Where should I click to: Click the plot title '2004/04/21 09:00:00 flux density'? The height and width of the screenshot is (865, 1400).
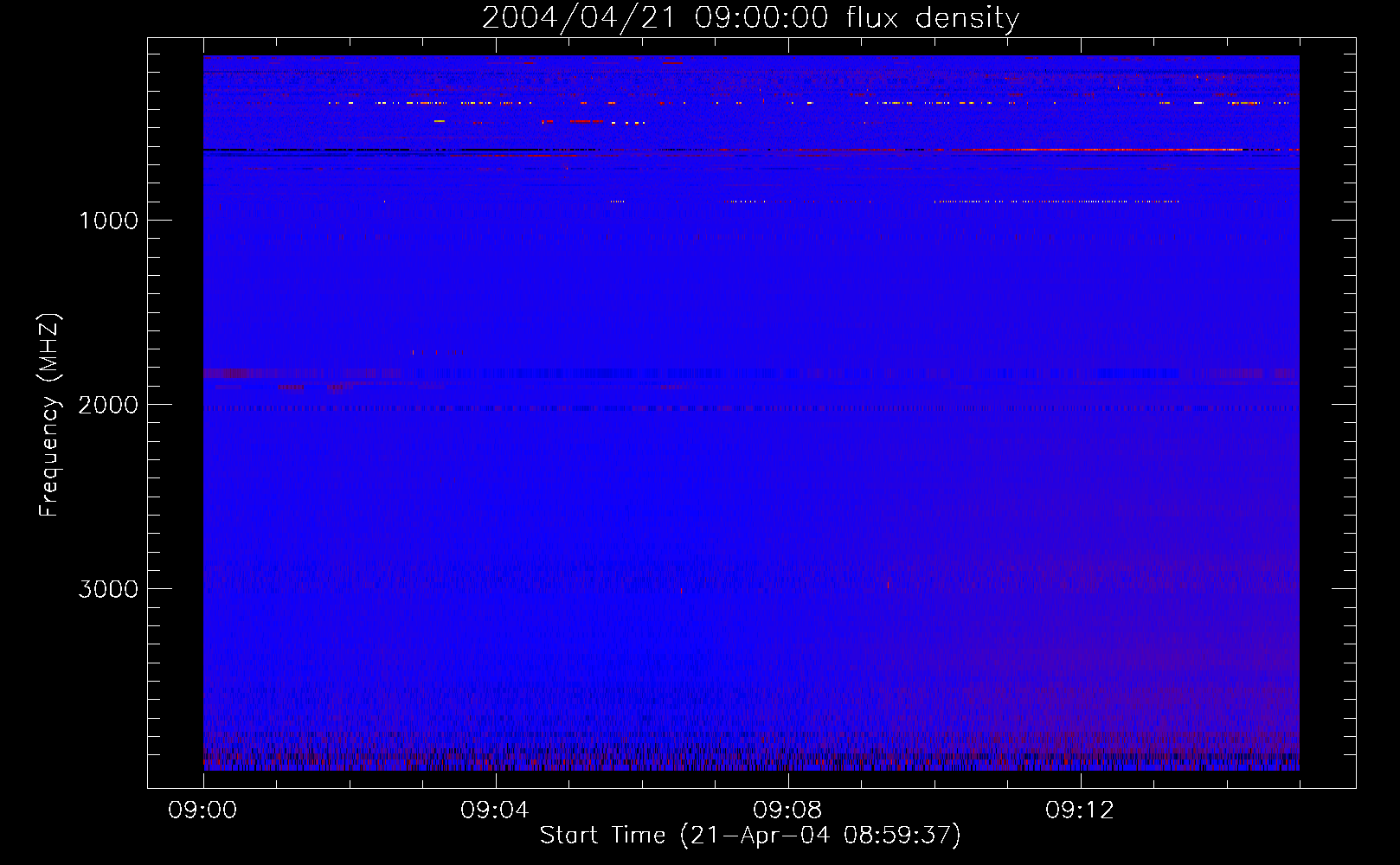click(x=750, y=17)
